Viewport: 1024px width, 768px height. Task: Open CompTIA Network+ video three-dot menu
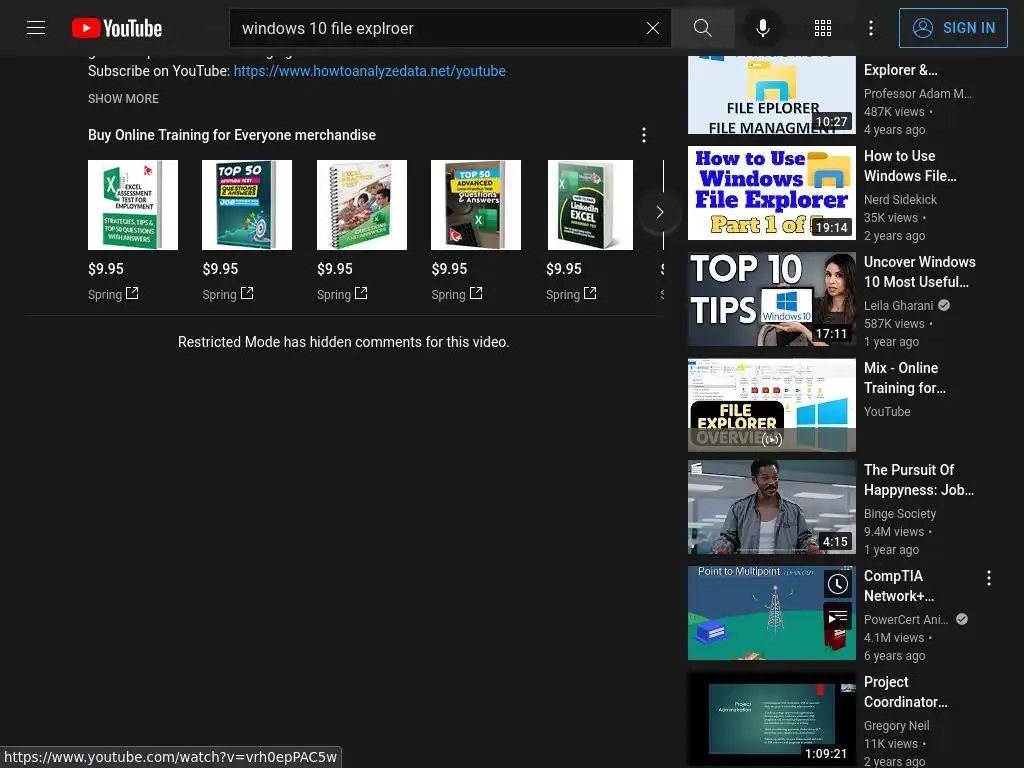[x=989, y=578]
